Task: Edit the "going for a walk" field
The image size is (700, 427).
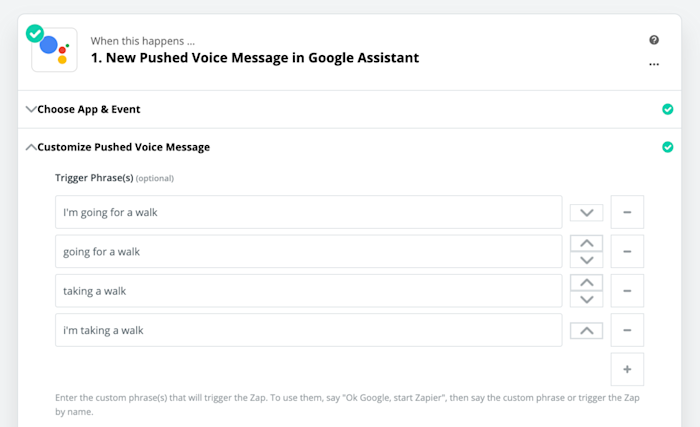Action: click(308, 251)
